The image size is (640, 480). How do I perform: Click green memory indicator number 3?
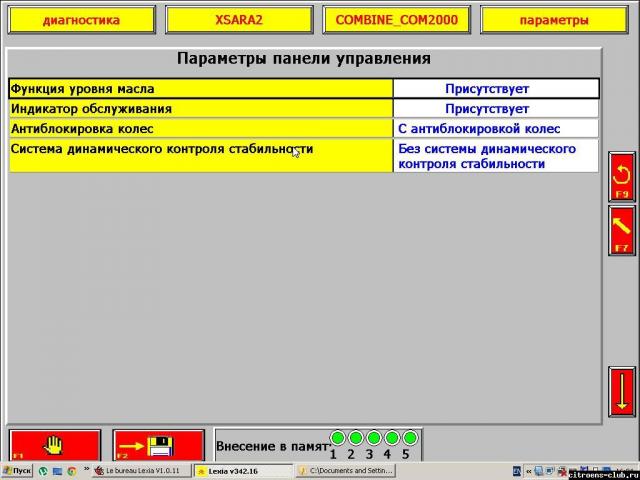[x=373, y=438]
